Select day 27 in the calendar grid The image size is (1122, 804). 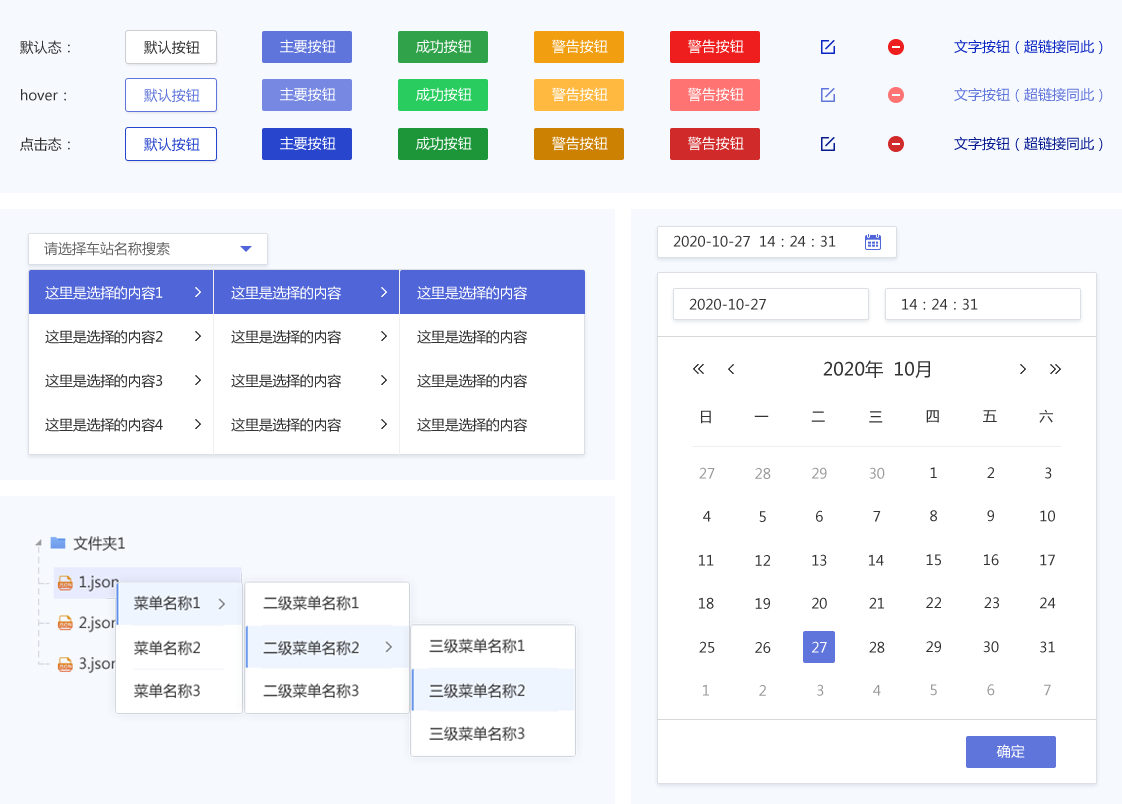pyautogui.click(x=819, y=647)
